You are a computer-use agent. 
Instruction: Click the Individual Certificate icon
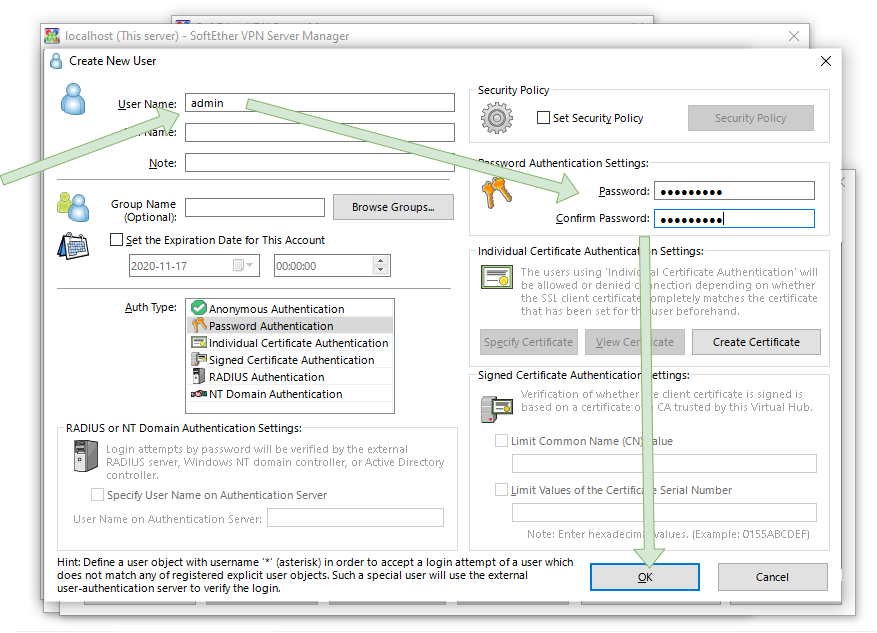point(497,277)
